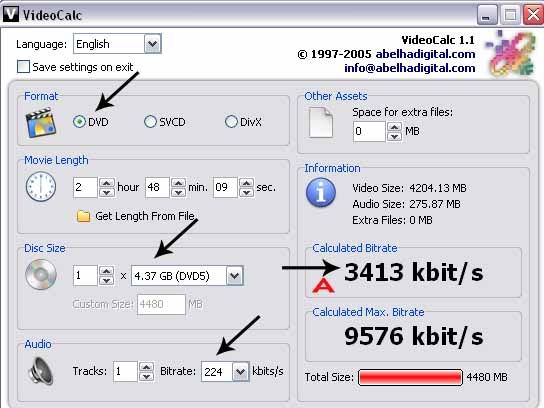Open the abelhadigital.com website link
This screenshot has width=544, height=408.
point(425,54)
